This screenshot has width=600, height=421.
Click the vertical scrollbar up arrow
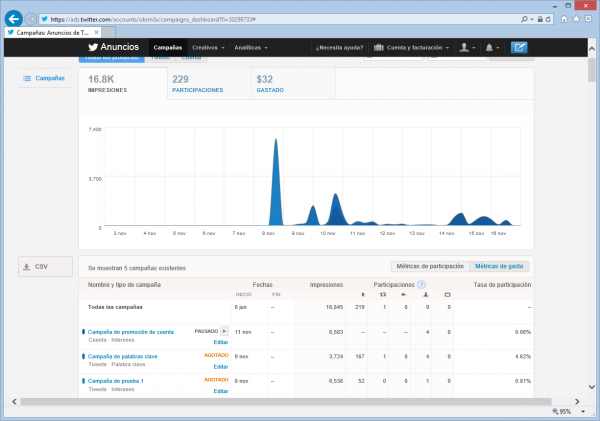592,49
